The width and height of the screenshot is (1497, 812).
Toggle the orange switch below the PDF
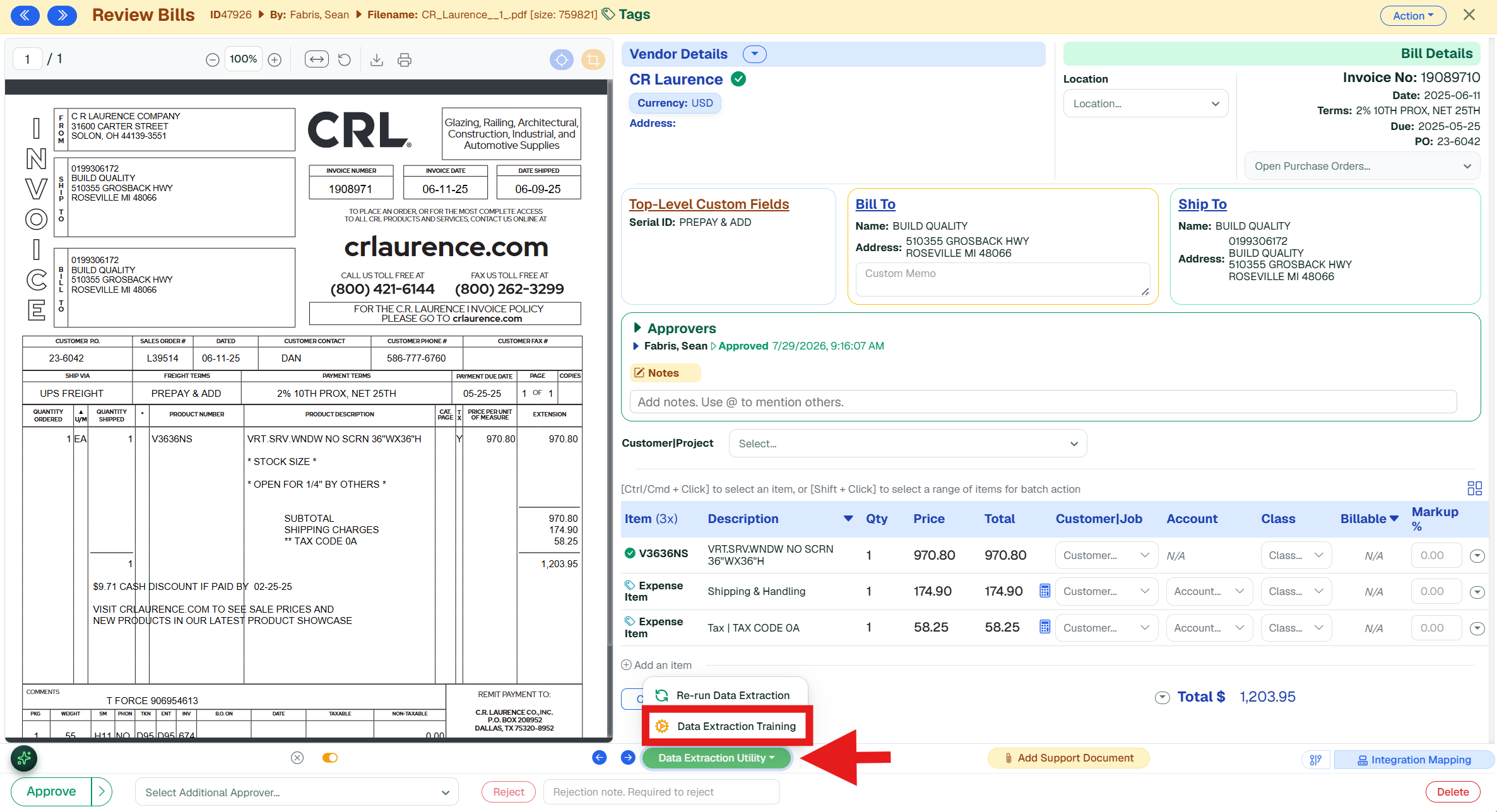(x=330, y=758)
